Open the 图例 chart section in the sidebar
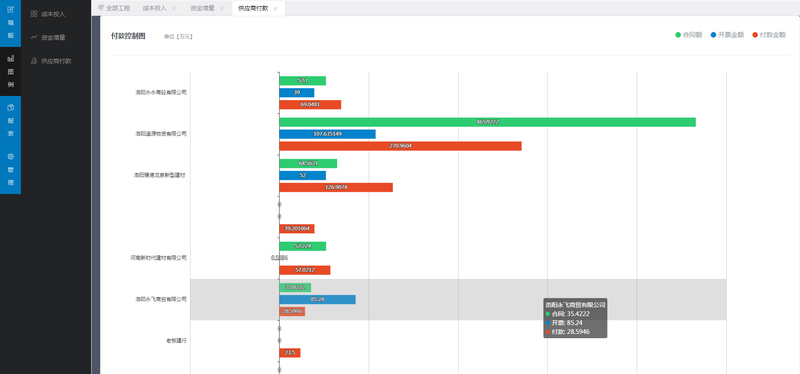The width and height of the screenshot is (800, 374). 10,71
